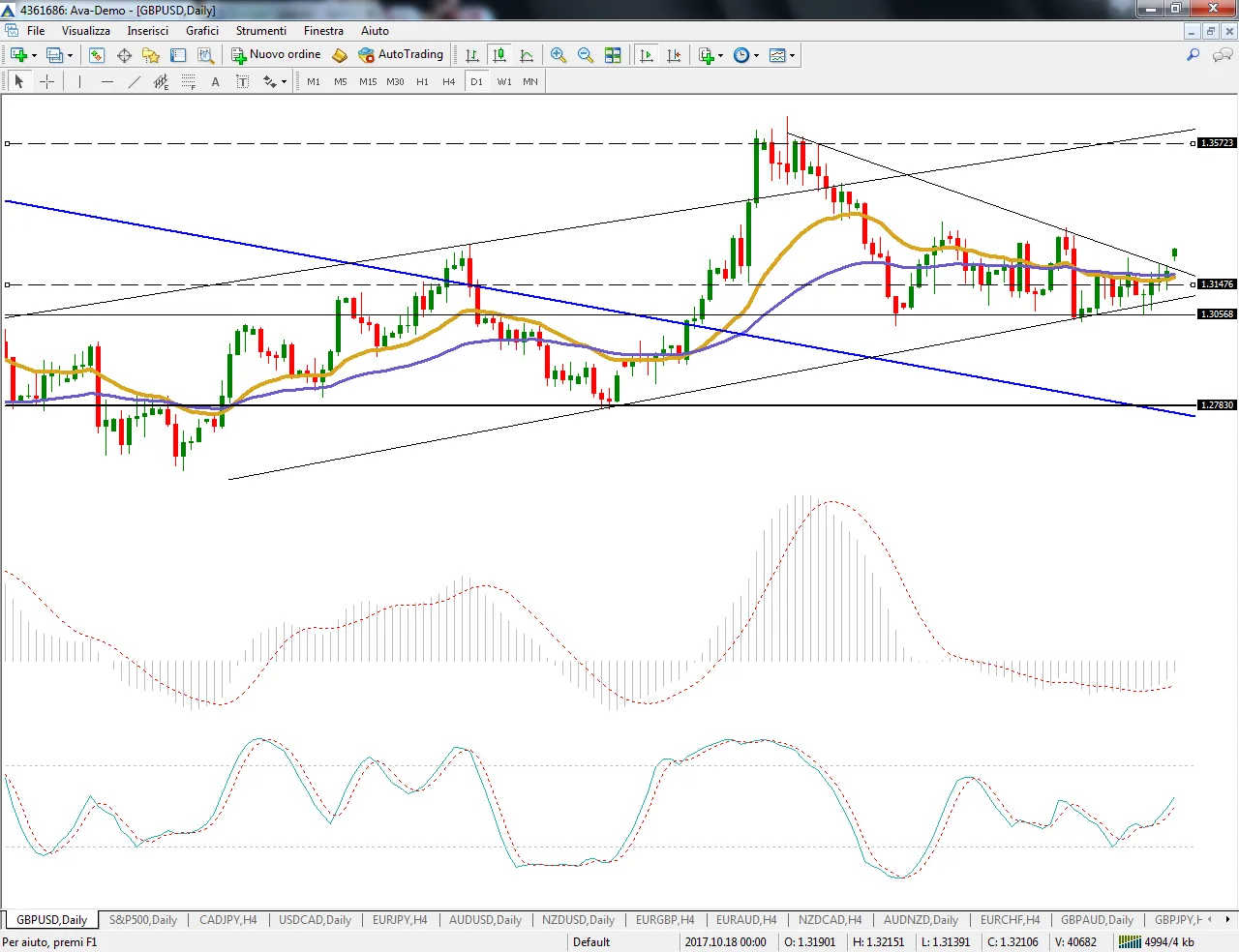
Task: Select the horizontal line drawing tool
Action: pyautogui.click(x=106, y=82)
